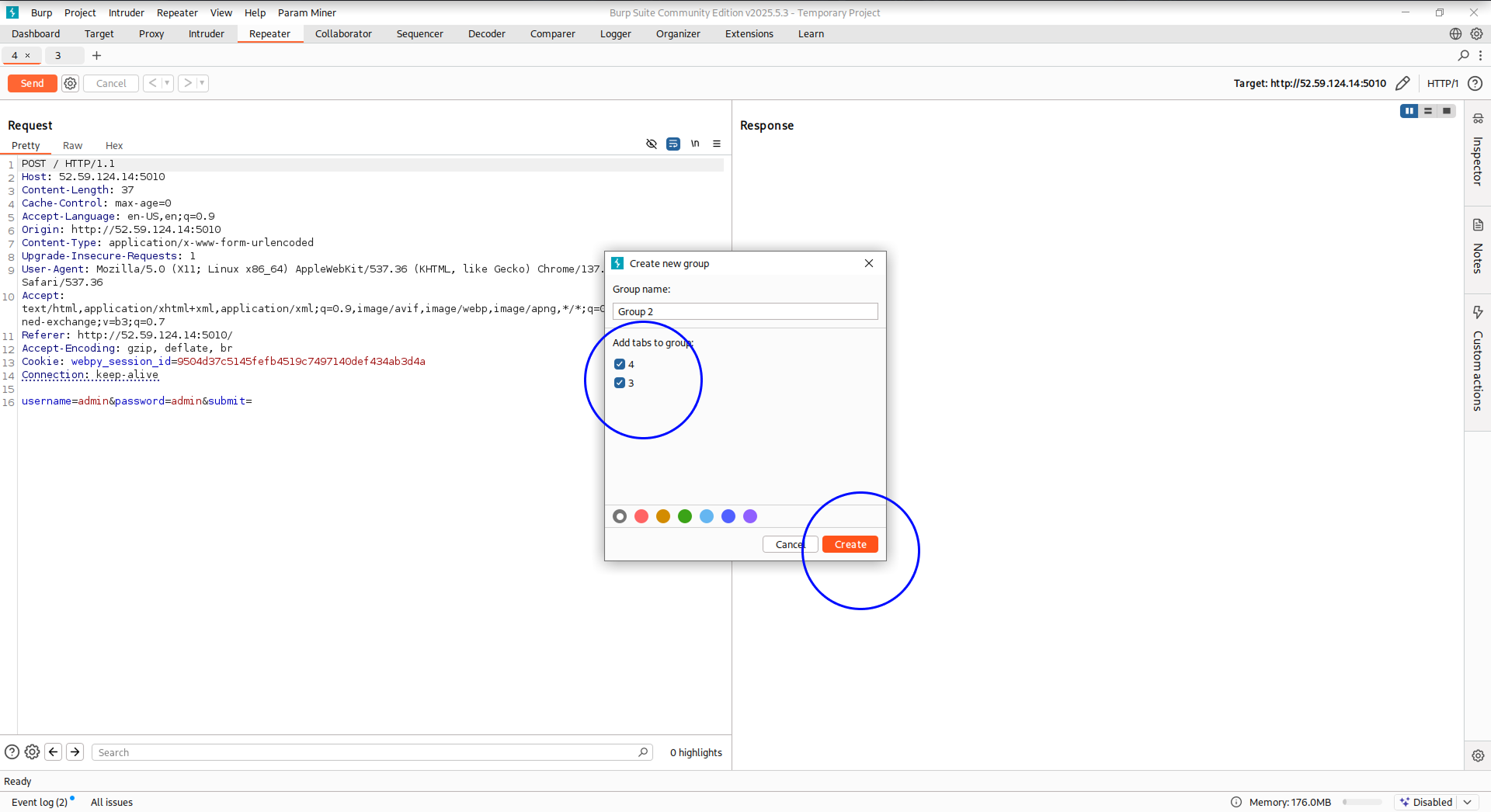The image size is (1491, 812).
Task: Open the Proxy tab
Action: [151, 33]
